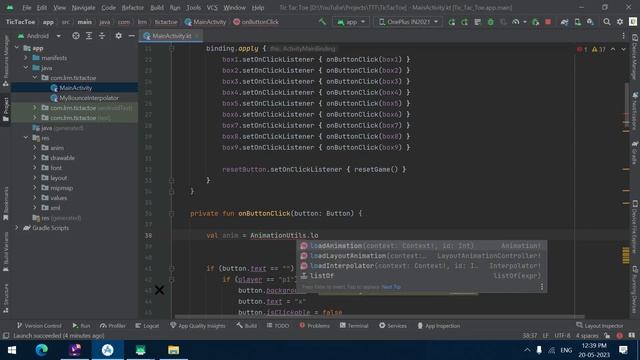Expand the layout folder

(x=35, y=178)
